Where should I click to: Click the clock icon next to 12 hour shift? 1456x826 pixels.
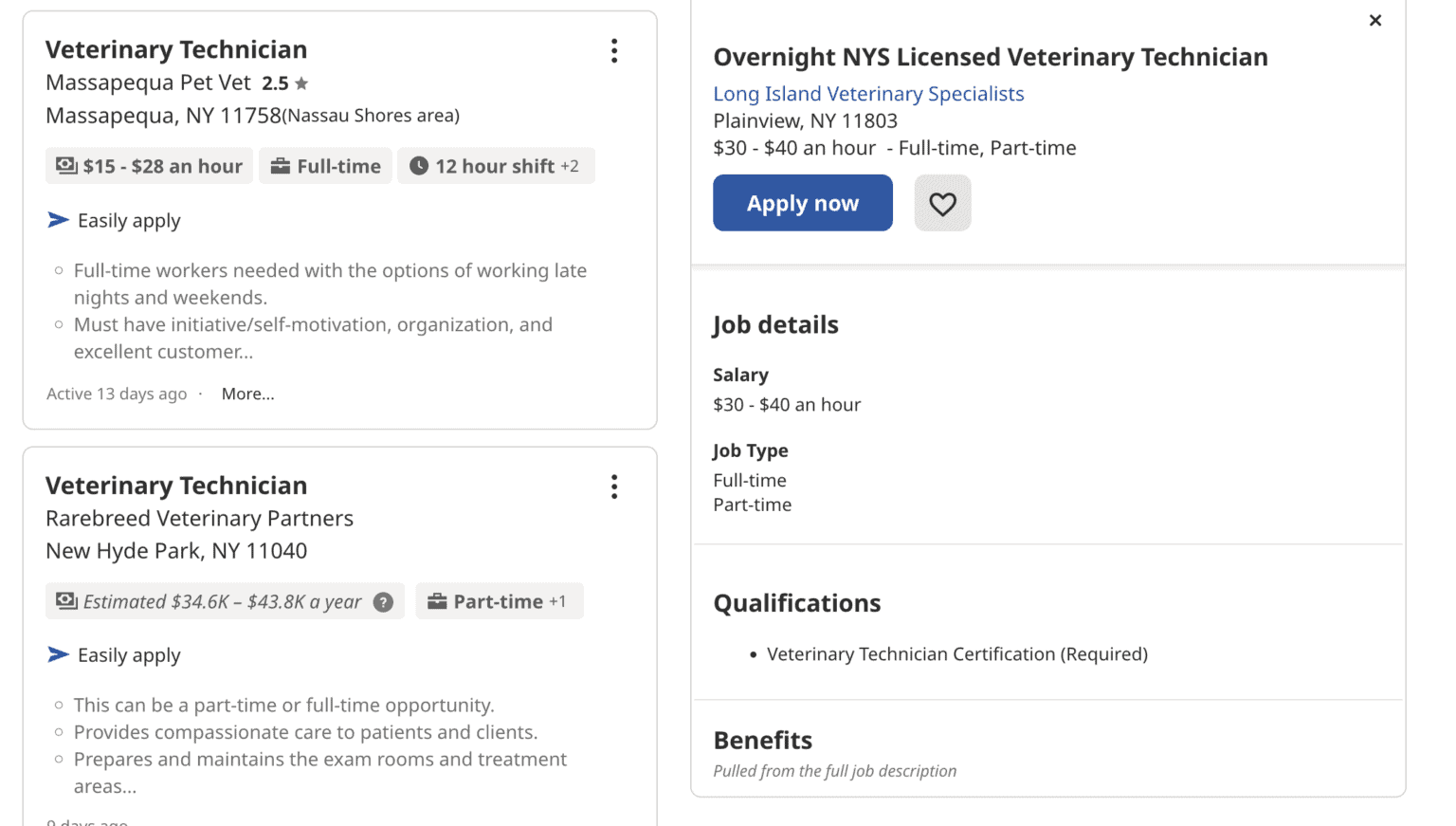[421, 165]
